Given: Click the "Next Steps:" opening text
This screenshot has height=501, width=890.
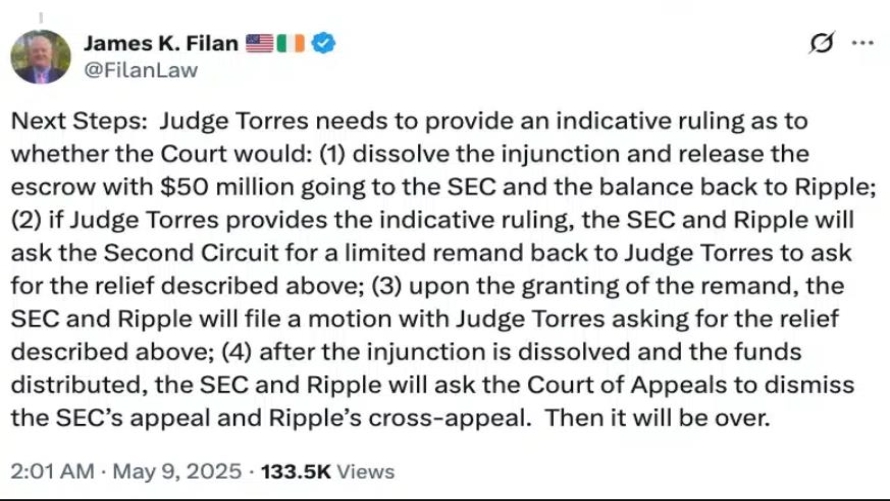Looking at the screenshot, I should [x=79, y=121].
